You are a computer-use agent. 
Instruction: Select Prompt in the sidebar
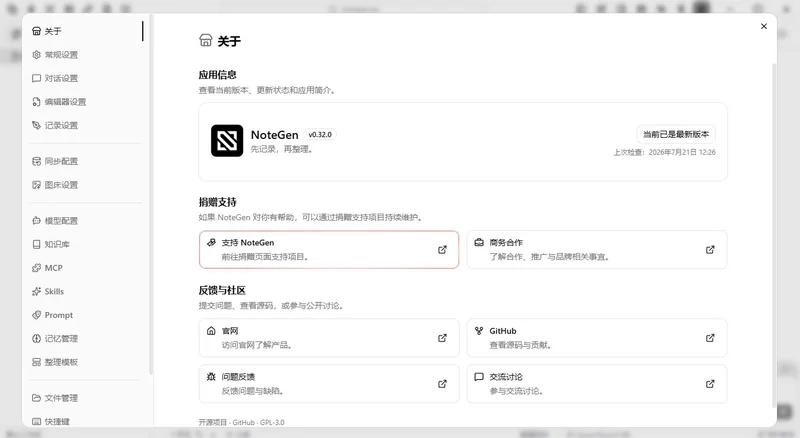click(85, 315)
